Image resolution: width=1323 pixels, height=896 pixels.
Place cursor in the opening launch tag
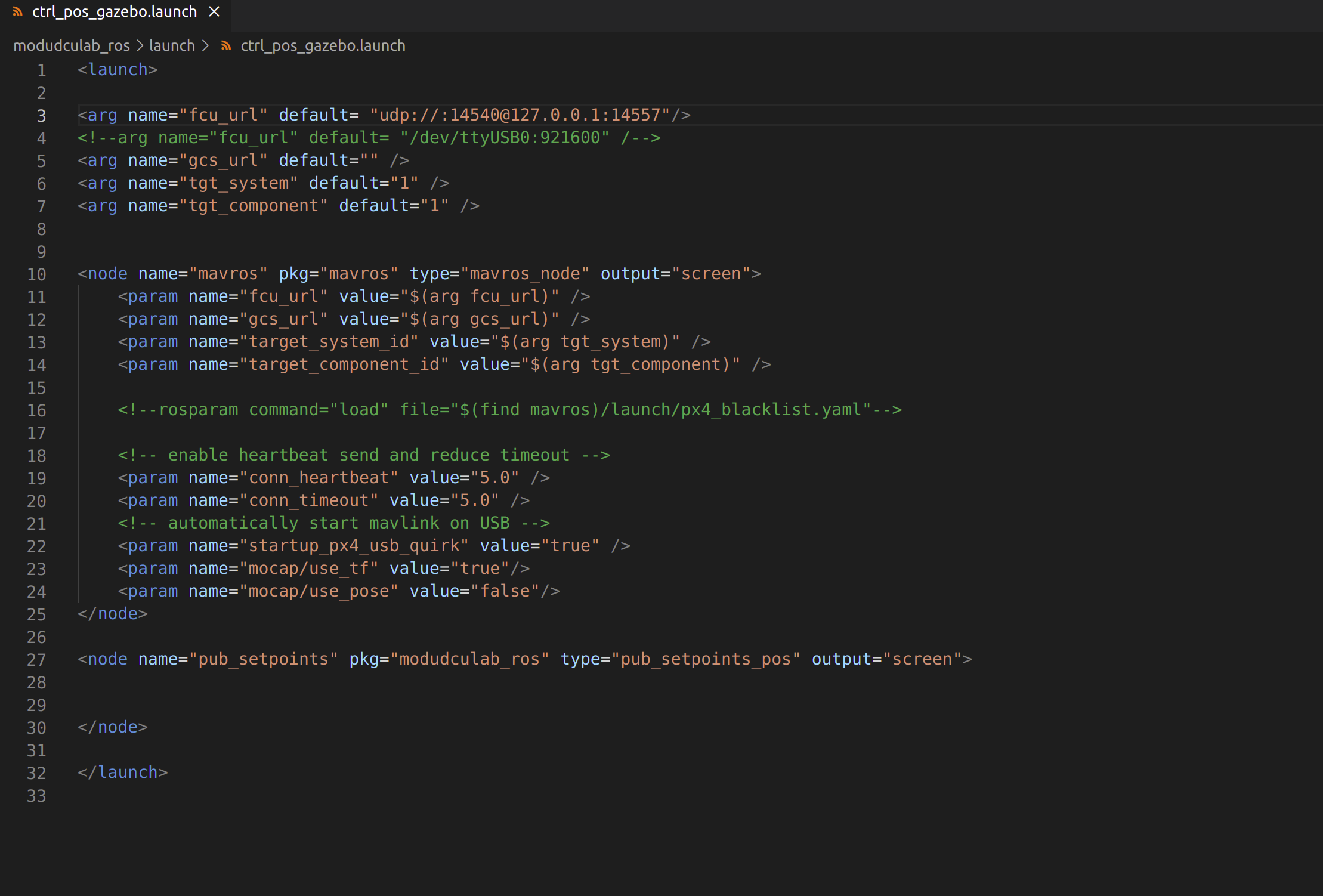pos(118,70)
